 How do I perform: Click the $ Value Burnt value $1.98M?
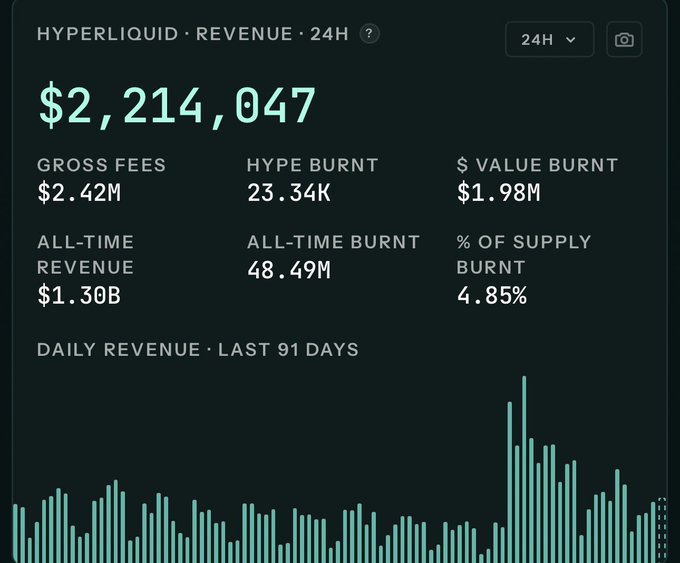pos(499,193)
